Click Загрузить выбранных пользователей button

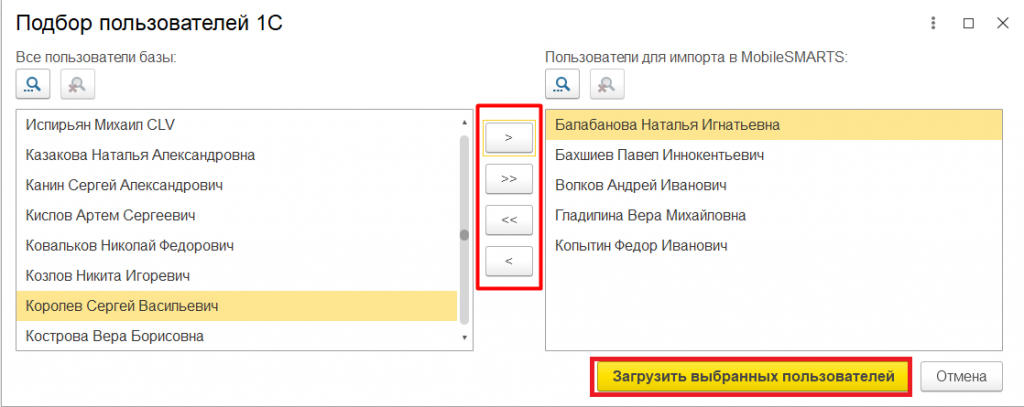coord(753,376)
